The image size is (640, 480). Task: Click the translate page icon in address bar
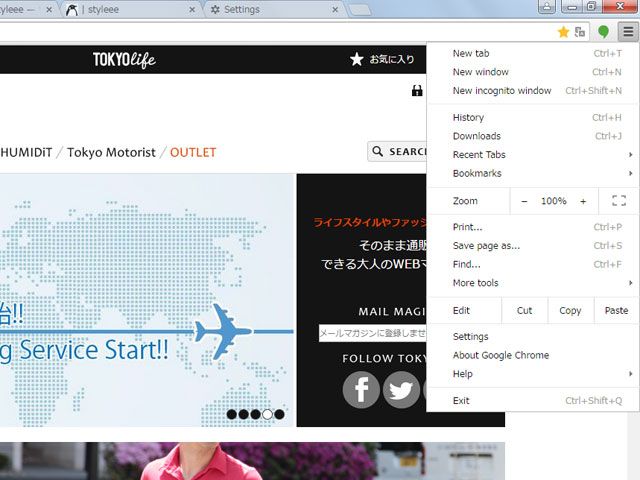click(580, 32)
